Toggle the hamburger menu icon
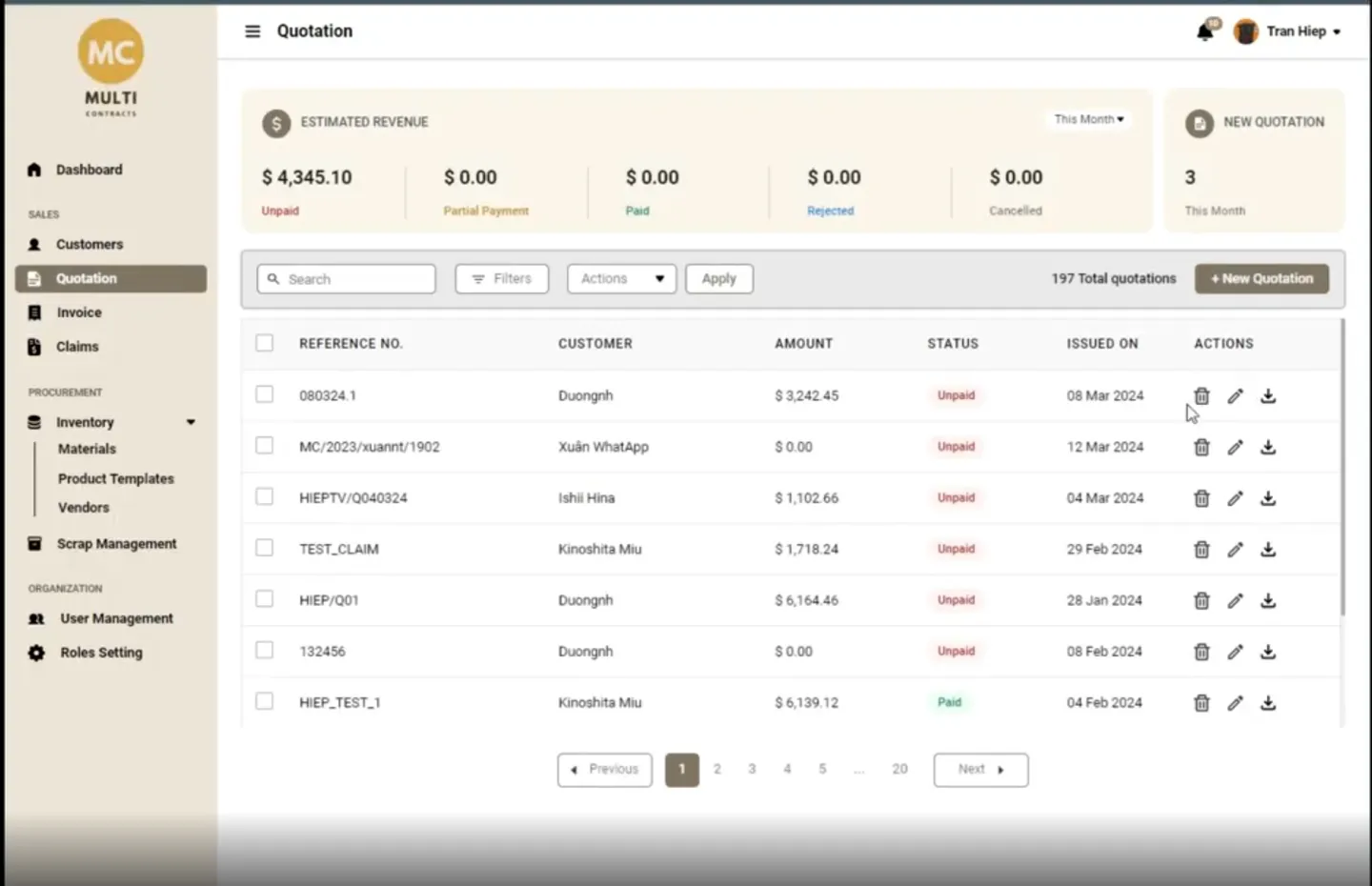 coord(252,31)
